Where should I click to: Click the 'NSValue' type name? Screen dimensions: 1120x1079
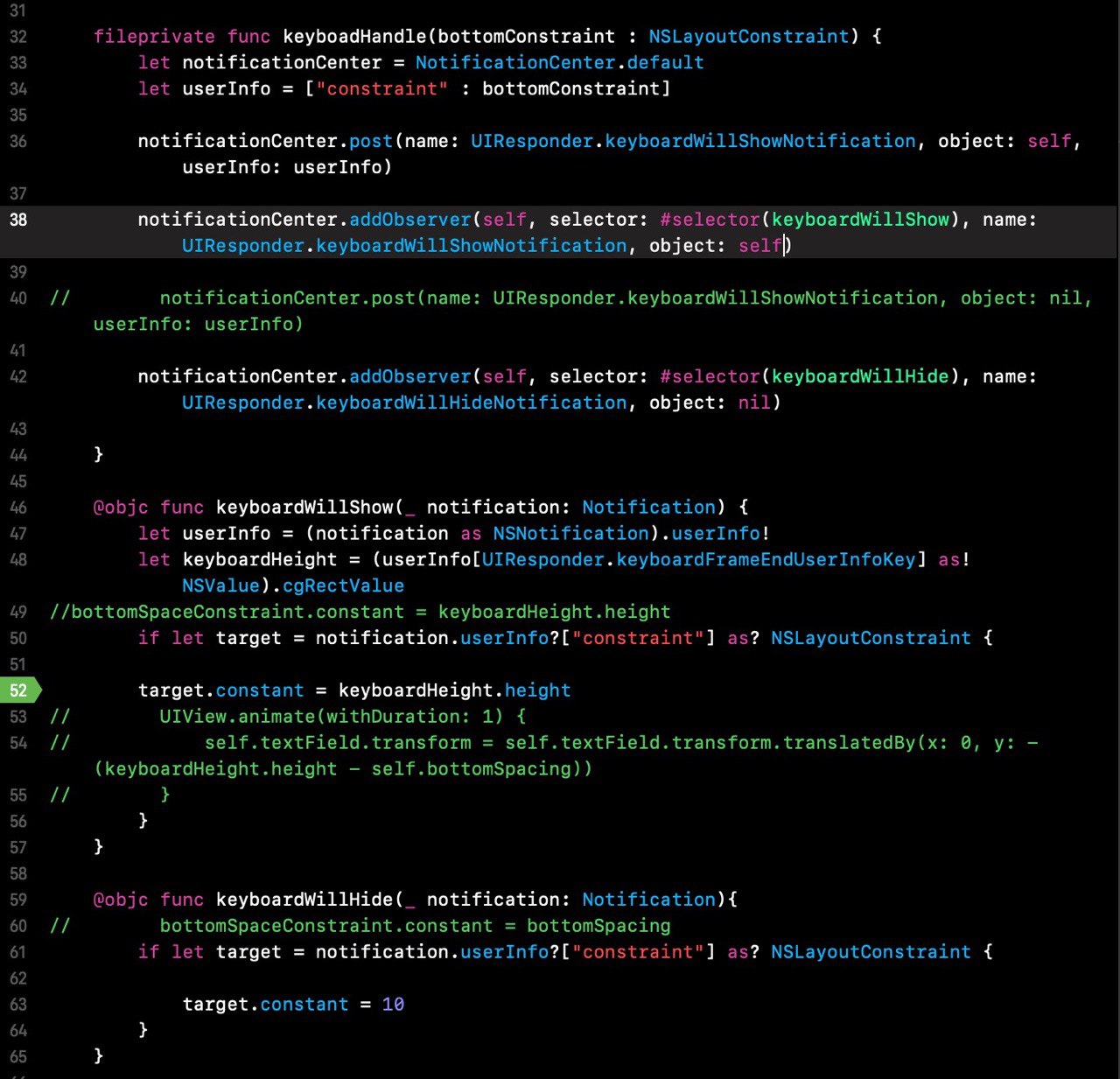221,586
